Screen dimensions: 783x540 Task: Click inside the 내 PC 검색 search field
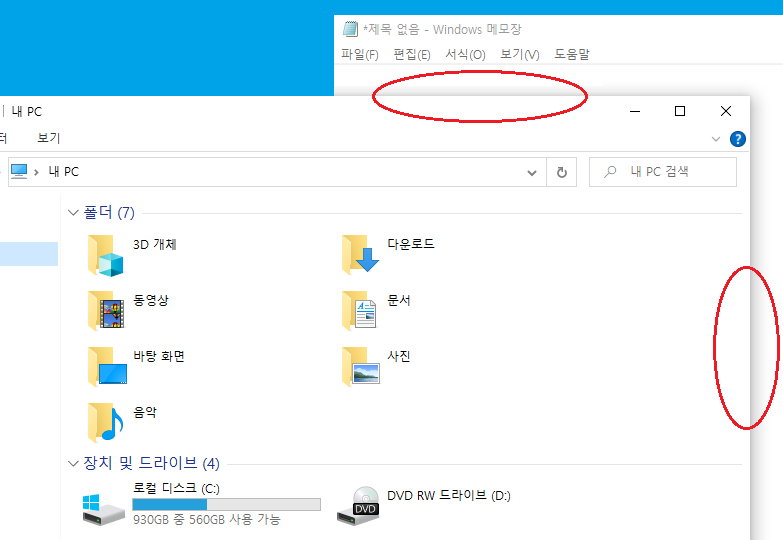[x=663, y=172]
